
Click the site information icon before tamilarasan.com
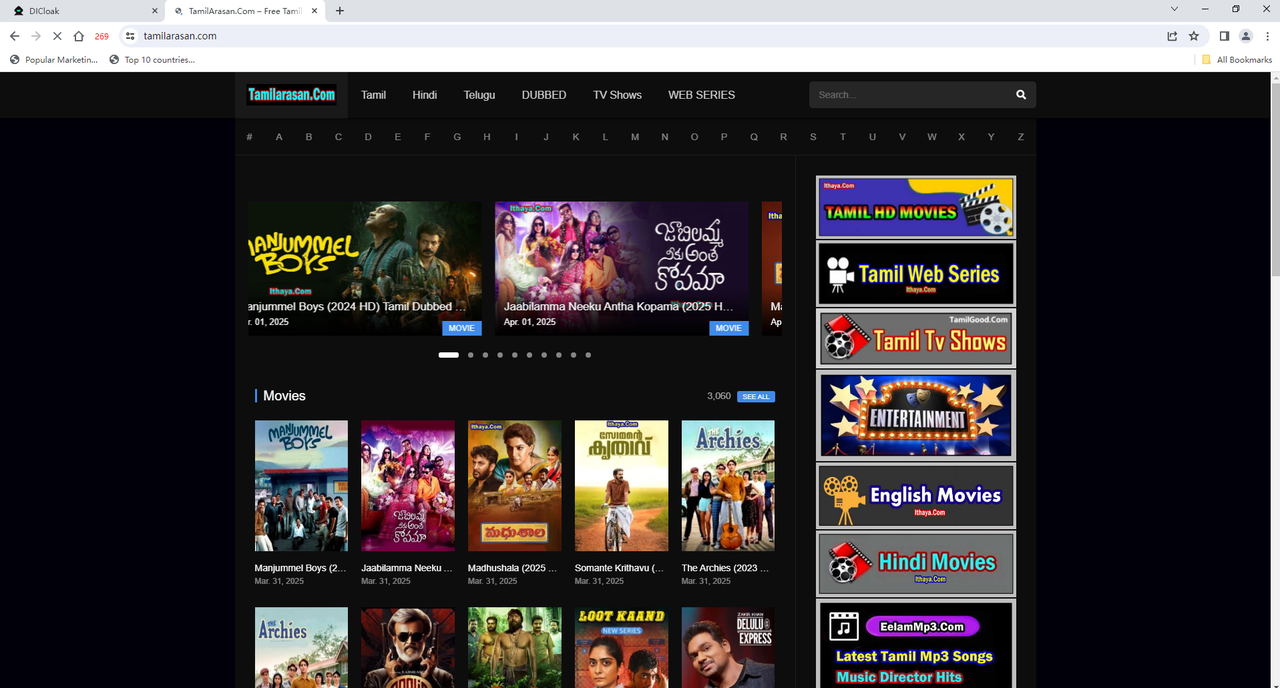[131, 35]
